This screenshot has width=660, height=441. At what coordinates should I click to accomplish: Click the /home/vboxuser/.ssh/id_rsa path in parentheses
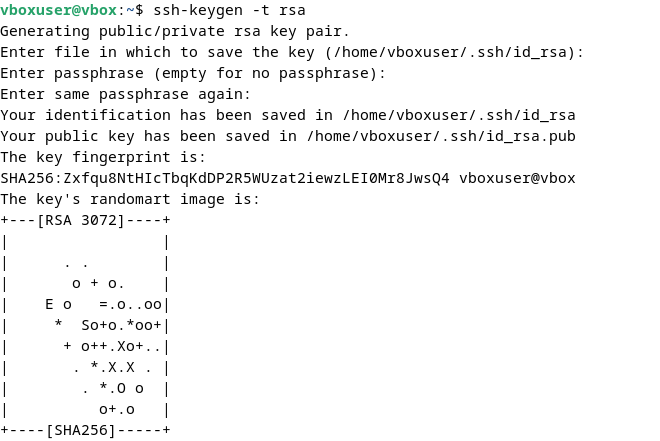450,53
